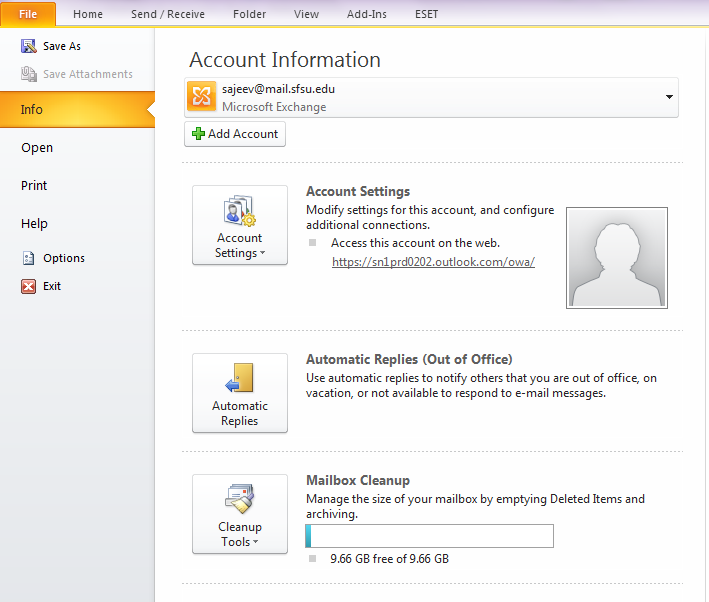Click the mailbox storage usage bar
Screen dimensions: 709x602
point(430,536)
